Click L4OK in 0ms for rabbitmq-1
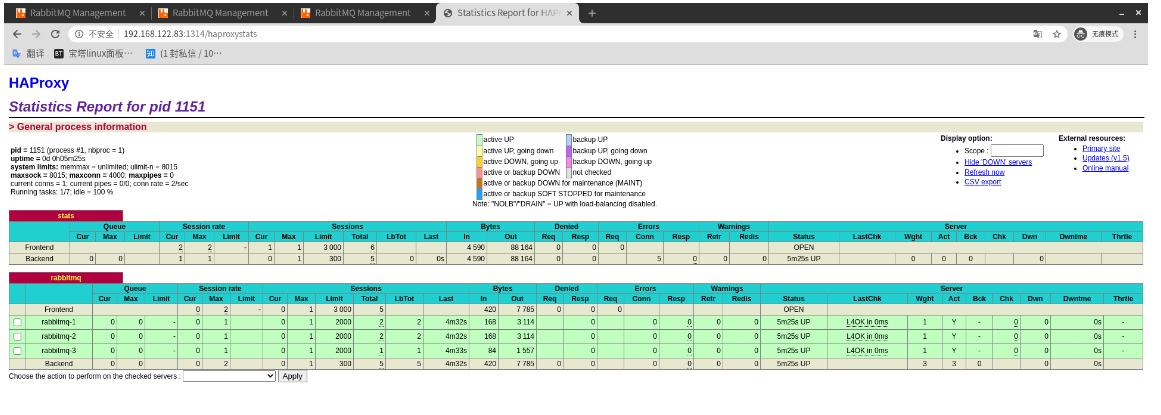Viewport: 1161px width, 415px height. (867, 322)
